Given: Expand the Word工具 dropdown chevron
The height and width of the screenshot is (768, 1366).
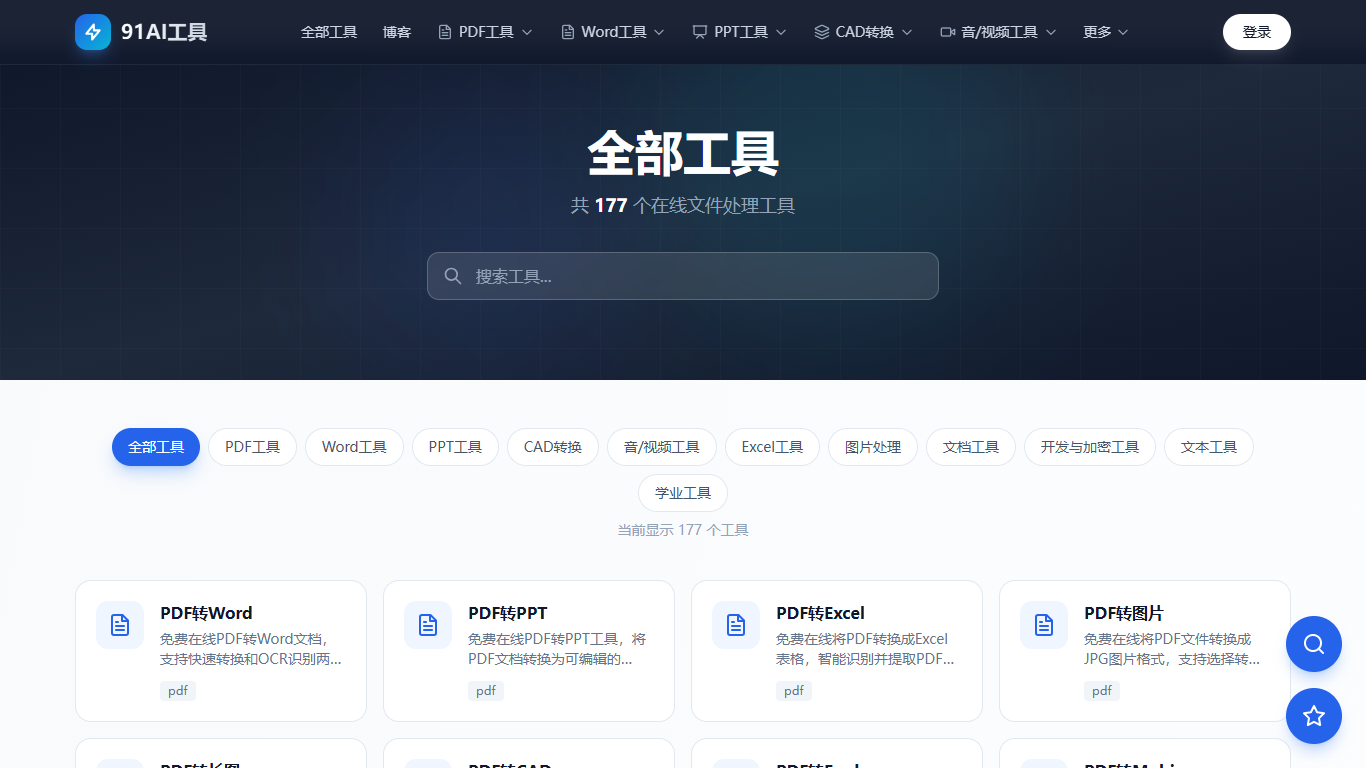Looking at the screenshot, I should click(x=659, y=32).
